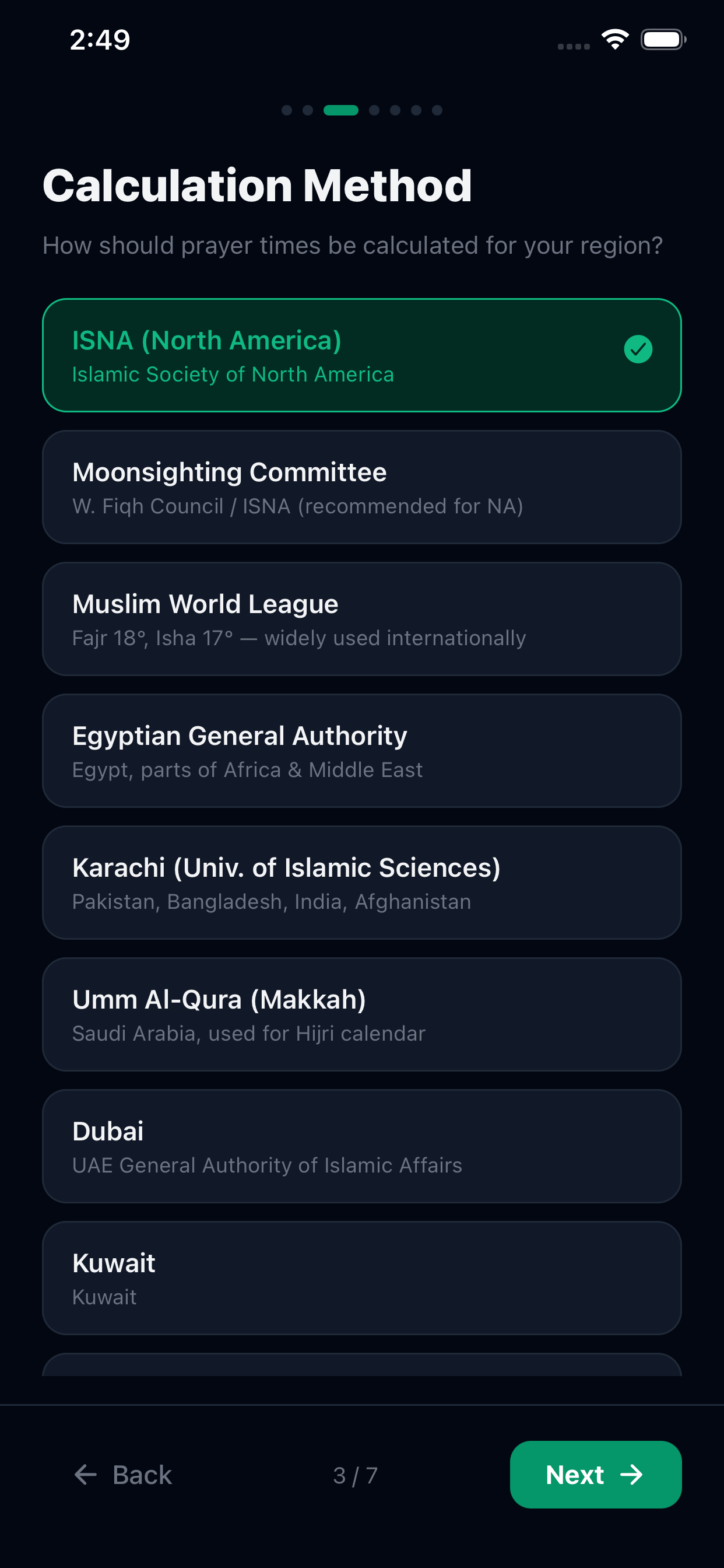Screen dimensions: 724x1568
Task: Tap the partially visible option below Kuwait
Action: point(362,1364)
